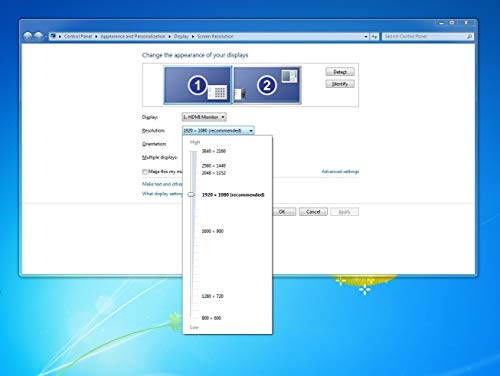
Task: Expand the arrow before 'Screen Resolution' breadcrumb
Action: [193, 36]
